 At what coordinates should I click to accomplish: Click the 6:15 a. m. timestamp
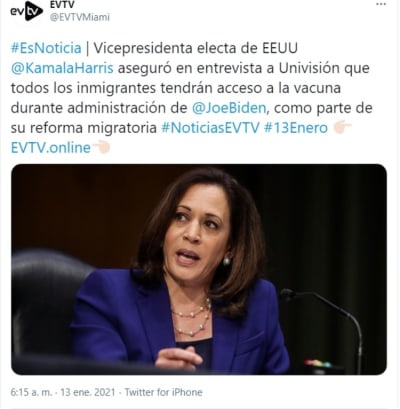pyautogui.click(x=31, y=392)
